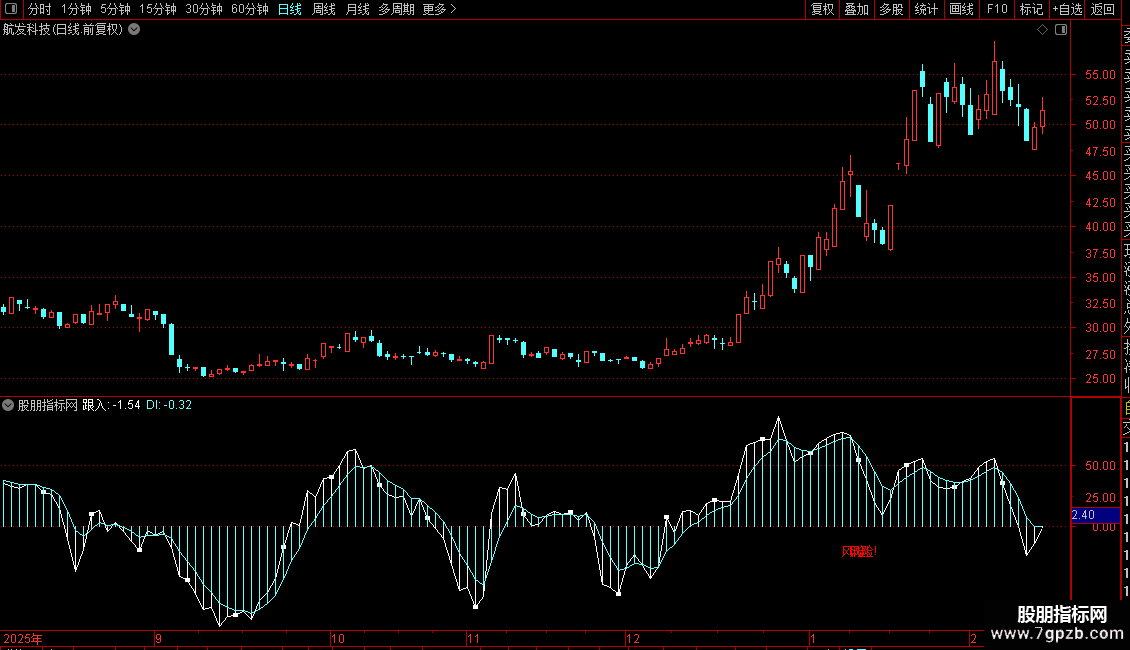
Task: Expand the 股朋指标网 indicator dropdown arrow
Action: 8,405
